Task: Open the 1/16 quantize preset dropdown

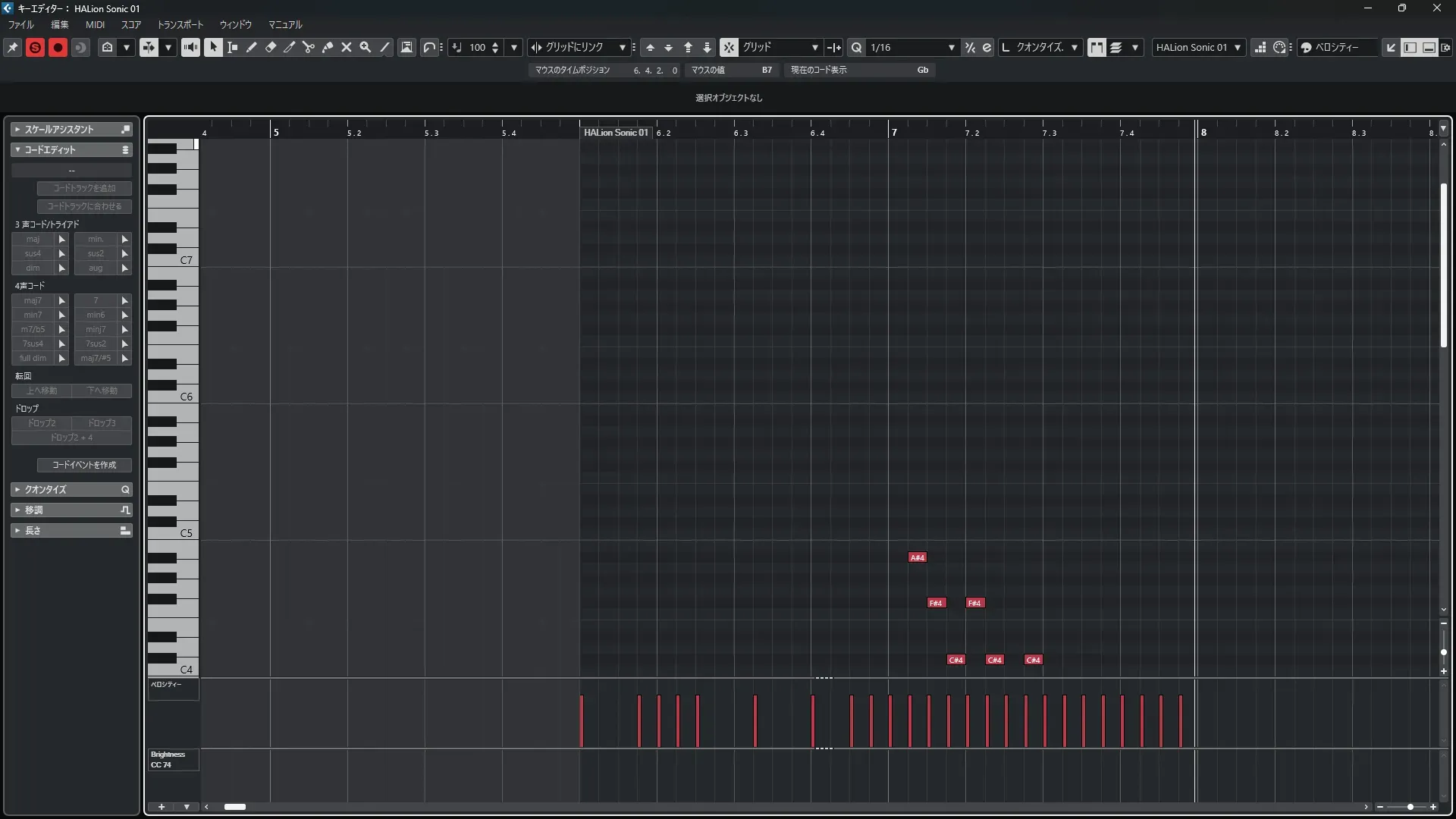Action: [951, 47]
